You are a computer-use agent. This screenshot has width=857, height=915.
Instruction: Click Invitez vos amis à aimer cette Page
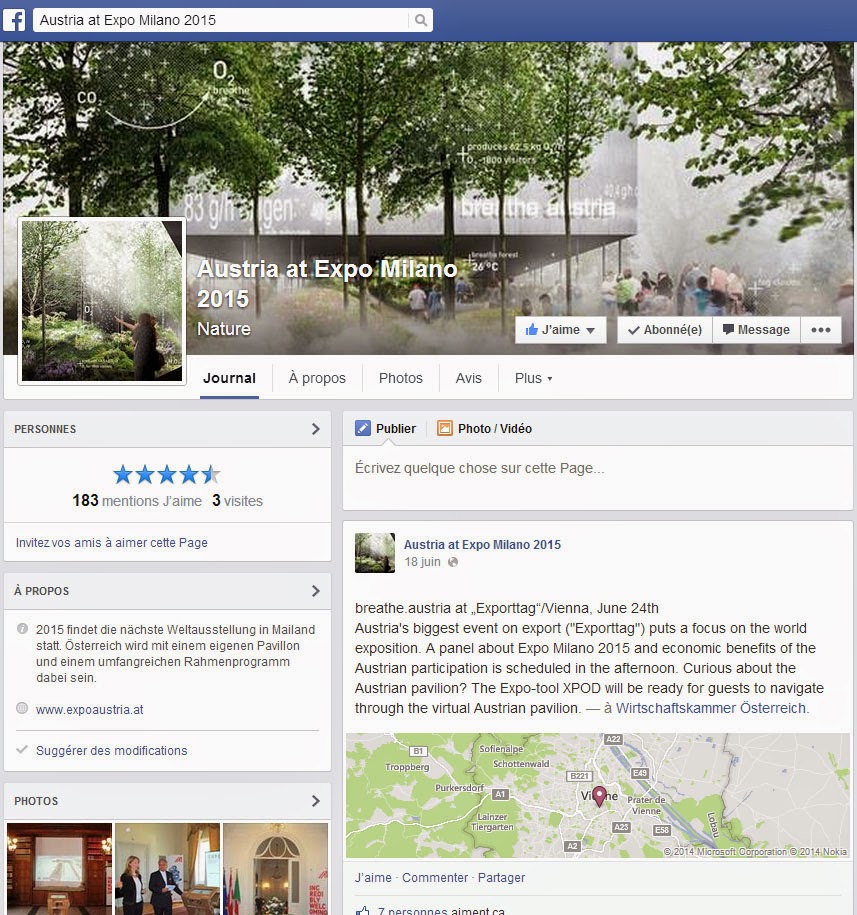tap(111, 543)
